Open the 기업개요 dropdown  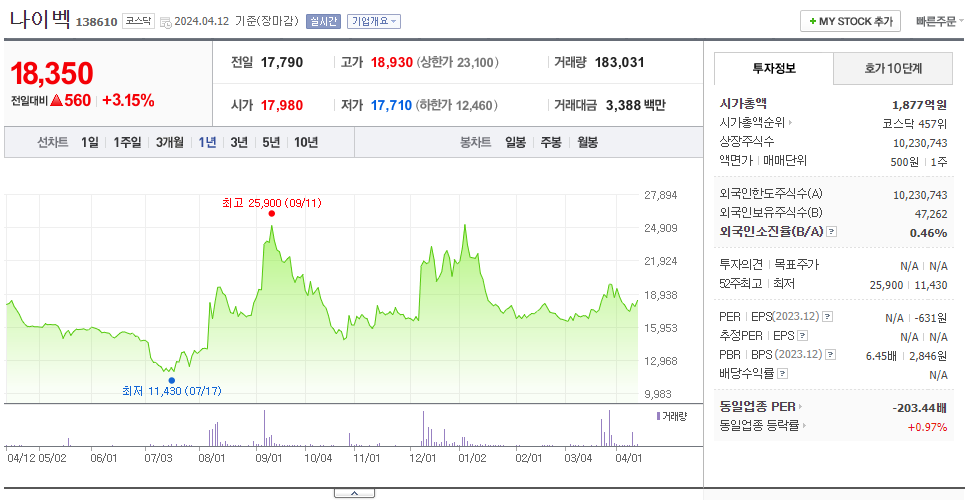[x=373, y=21]
